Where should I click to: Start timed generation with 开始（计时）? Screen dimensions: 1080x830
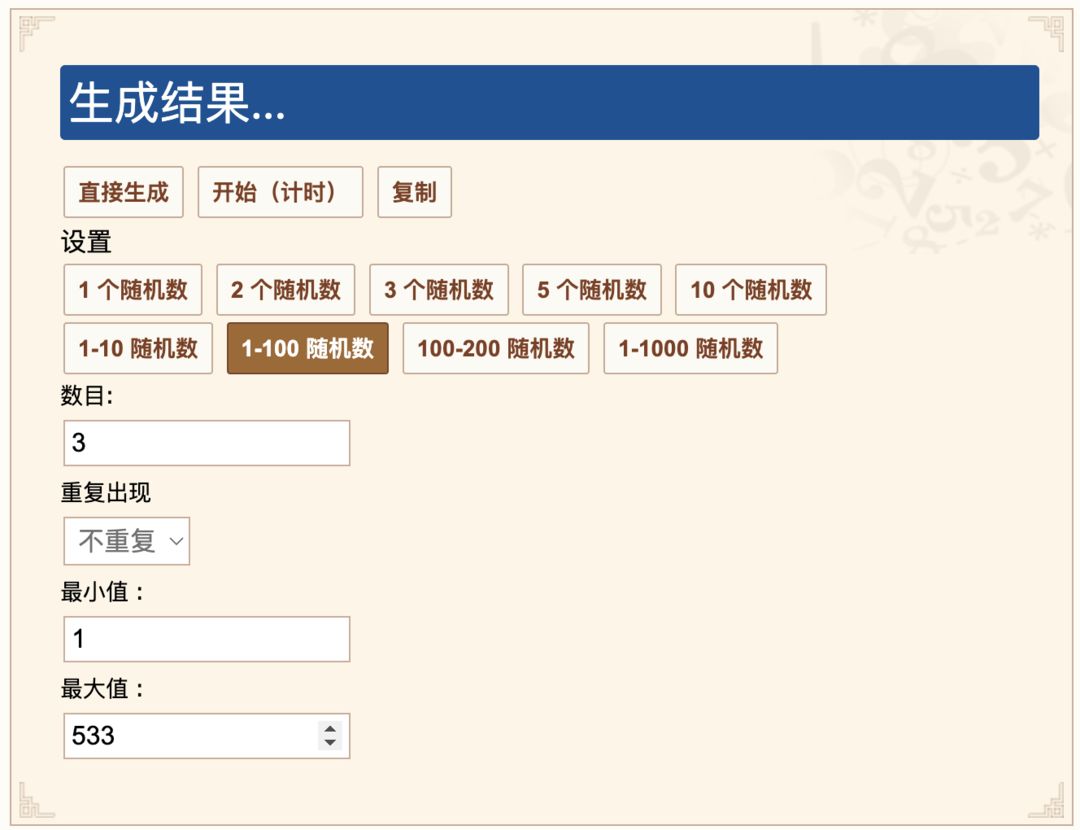pyautogui.click(x=280, y=191)
